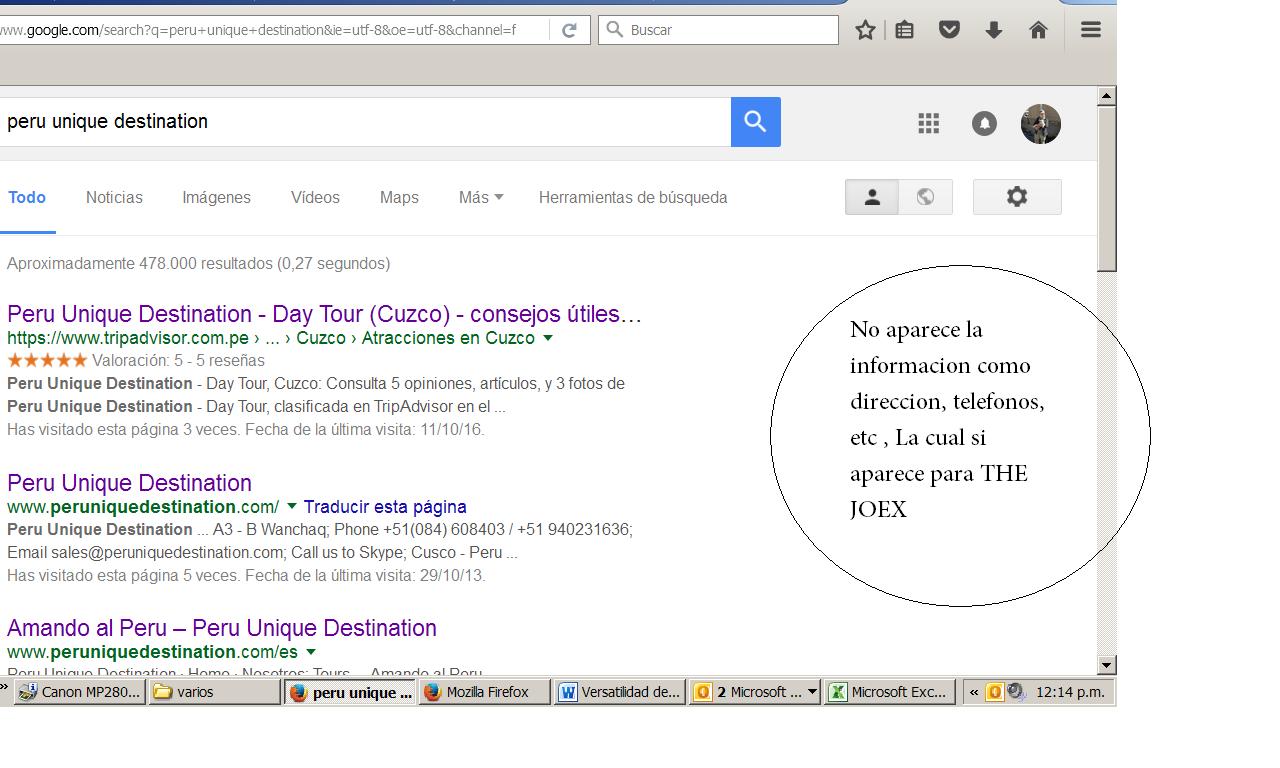This screenshot has width=1280, height=768.
Task: Open Canon MP280 taskbar item
Action: [80, 692]
